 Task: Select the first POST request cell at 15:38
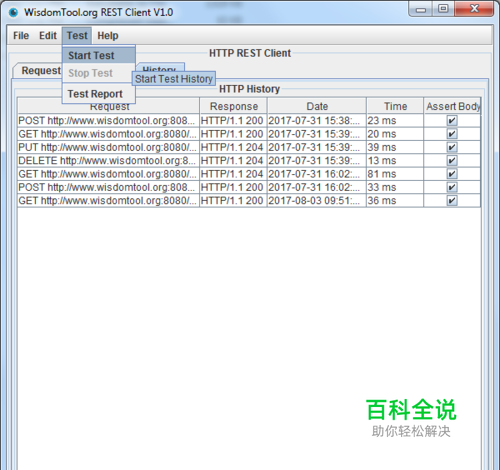click(108, 121)
